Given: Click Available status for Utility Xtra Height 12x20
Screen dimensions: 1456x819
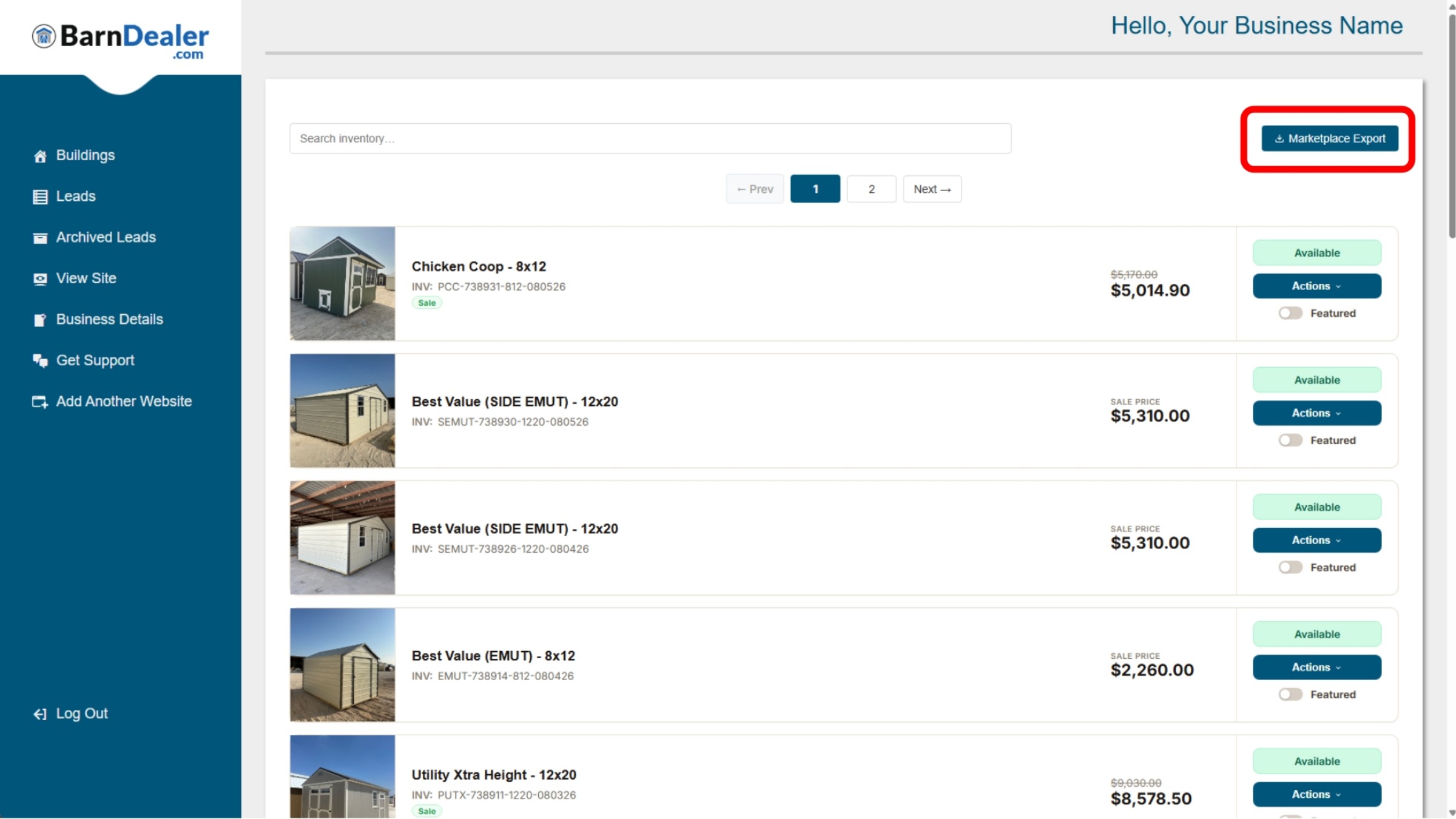Looking at the screenshot, I should (x=1316, y=761).
